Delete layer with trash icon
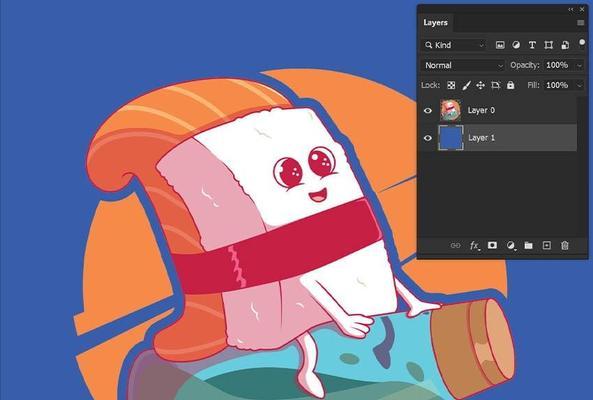The width and height of the screenshot is (593, 400). (x=565, y=246)
